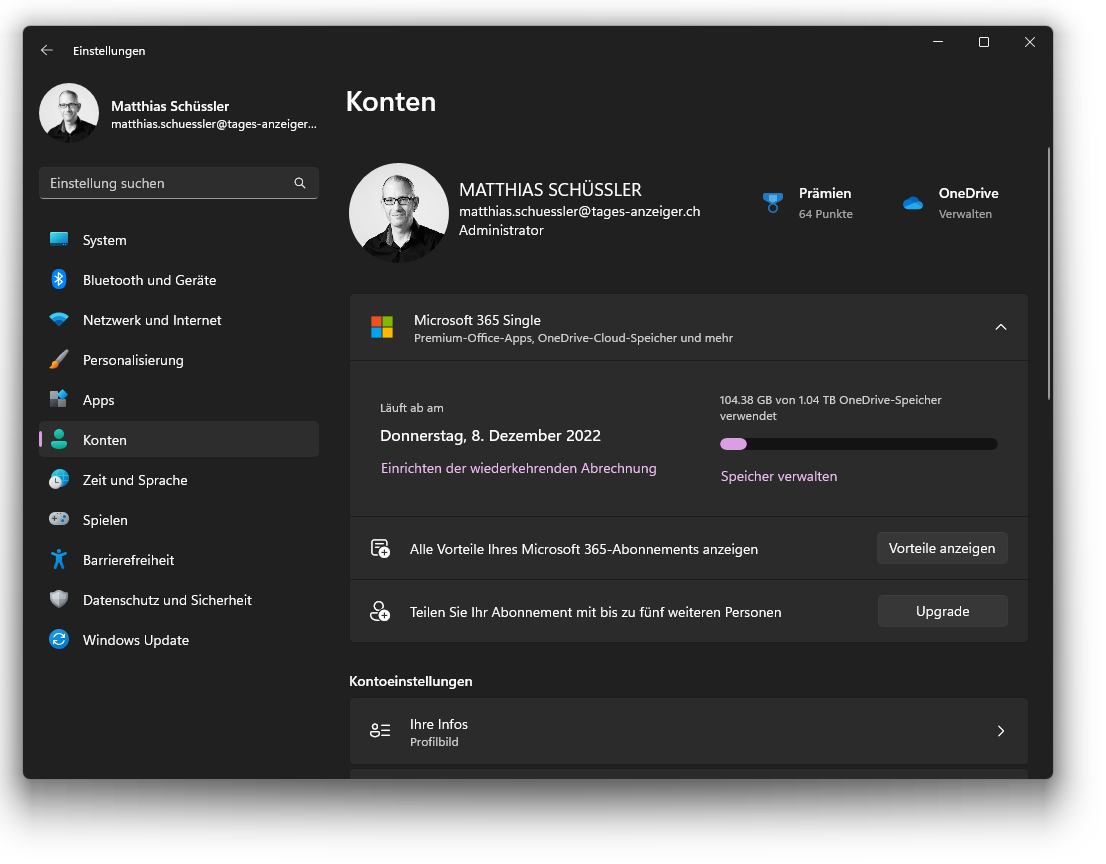Click the Bluetooth icon in sidebar

pos(59,279)
